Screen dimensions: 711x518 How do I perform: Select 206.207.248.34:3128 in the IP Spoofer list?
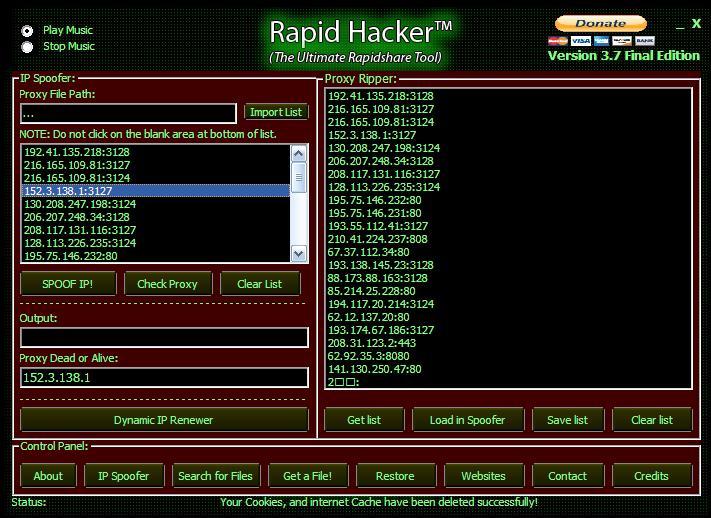155,217
